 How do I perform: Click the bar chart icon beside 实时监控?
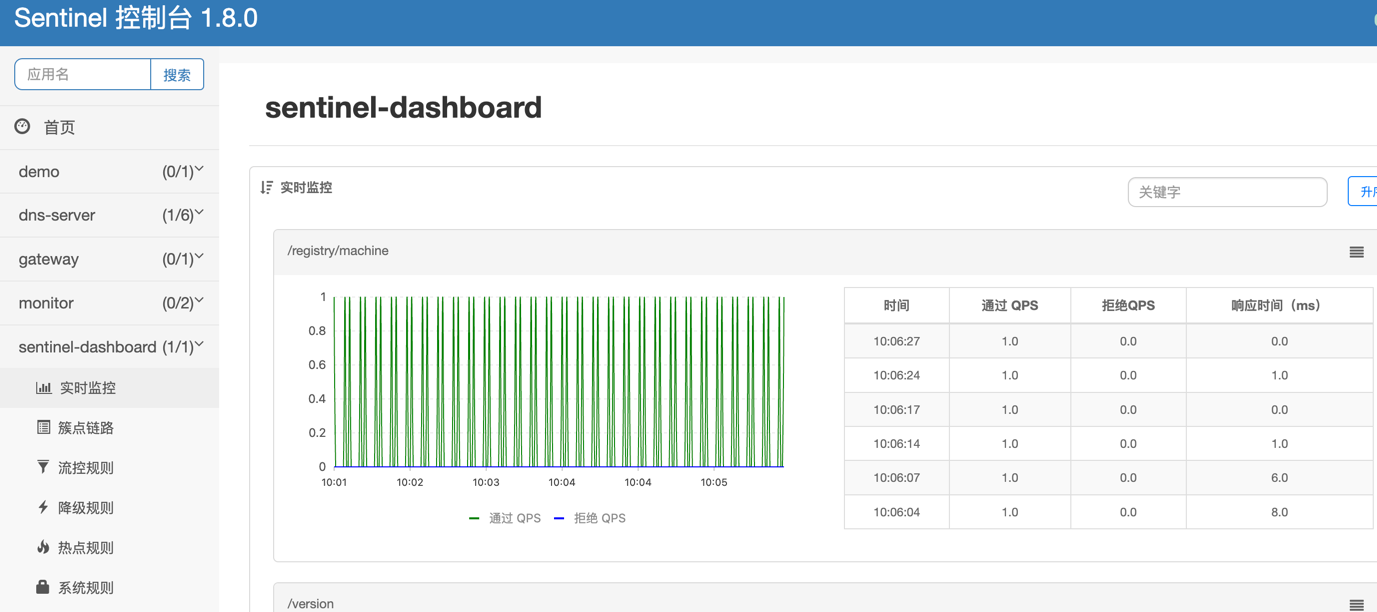coord(43,387)
